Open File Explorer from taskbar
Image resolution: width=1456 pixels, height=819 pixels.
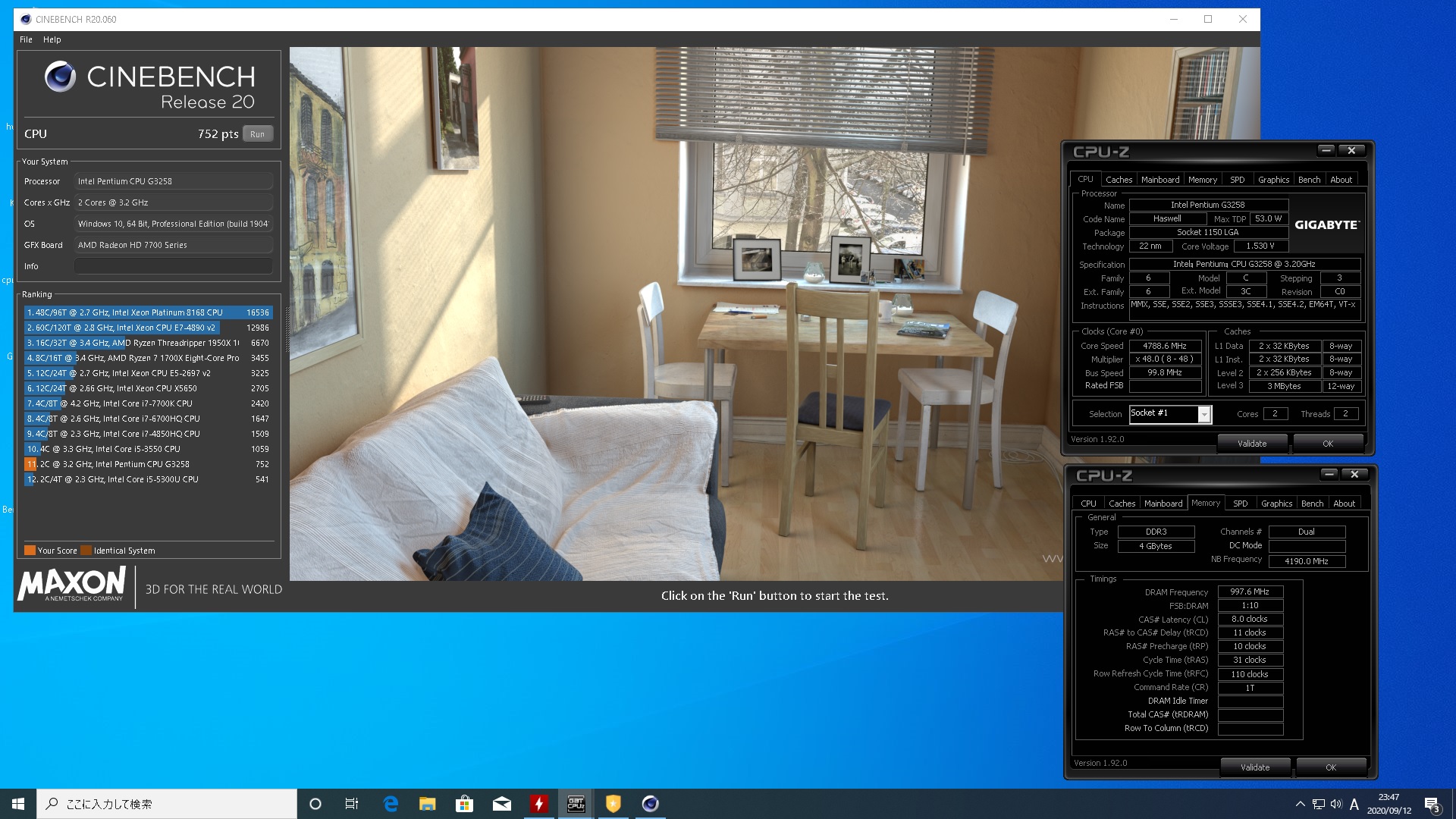point(428,804)
